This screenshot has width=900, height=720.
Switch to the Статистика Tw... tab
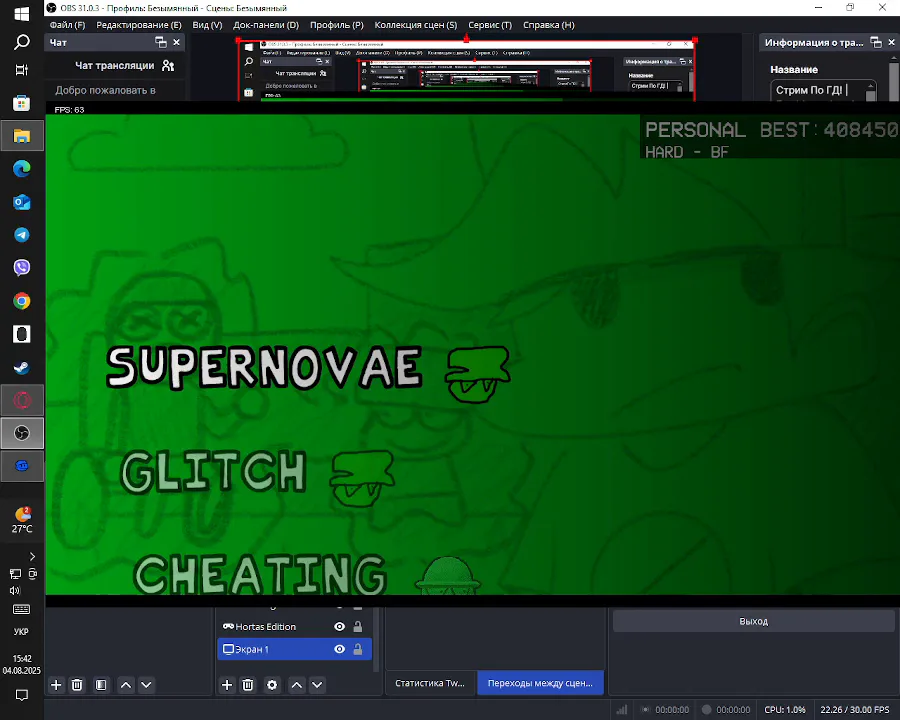click(x=430, y=683)
